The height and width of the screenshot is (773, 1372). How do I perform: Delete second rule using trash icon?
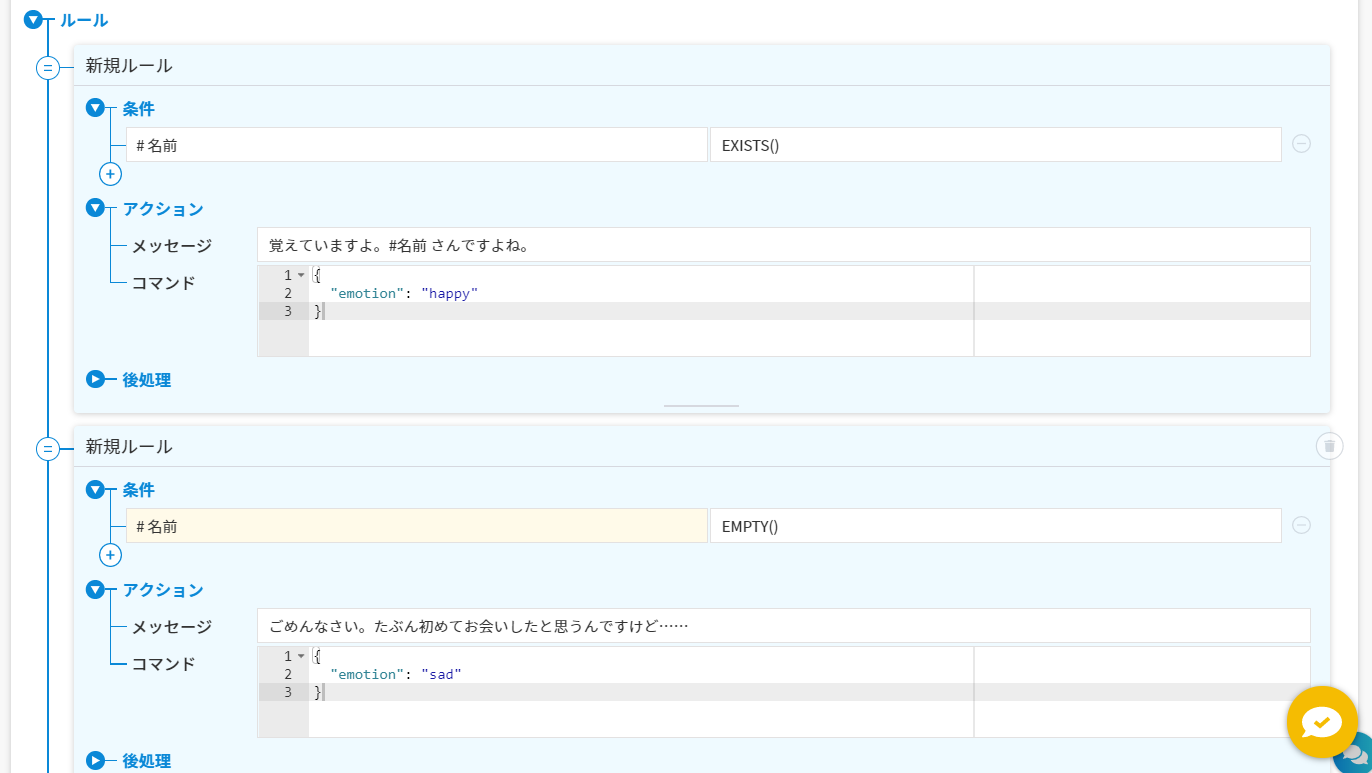(1329, 446)
